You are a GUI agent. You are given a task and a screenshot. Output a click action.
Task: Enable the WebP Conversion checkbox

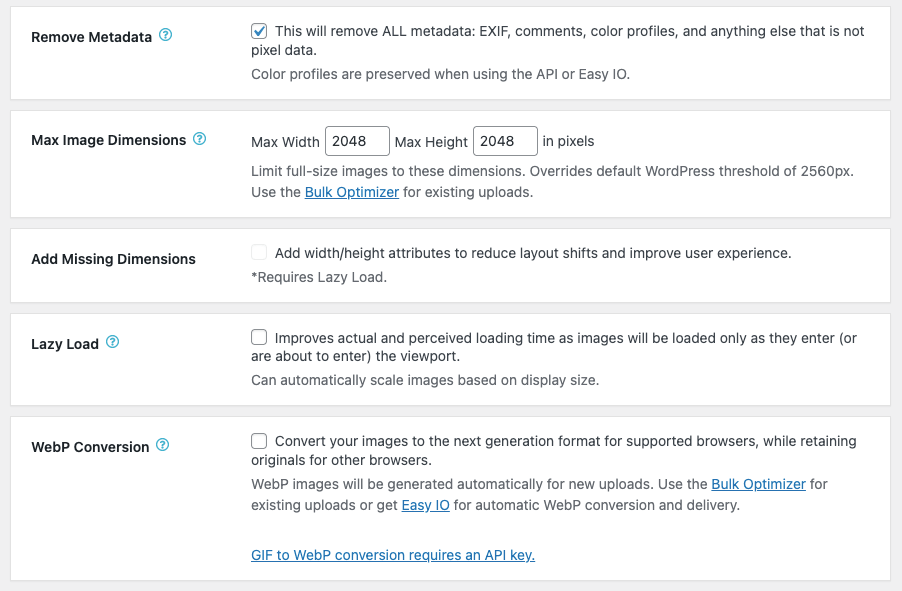[259, 440]
